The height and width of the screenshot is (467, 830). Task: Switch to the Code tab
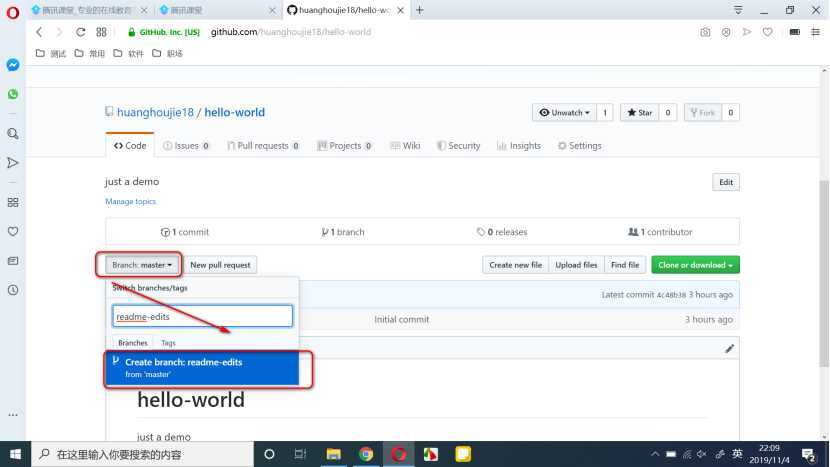pyautogui.click(x=130, y=146)
